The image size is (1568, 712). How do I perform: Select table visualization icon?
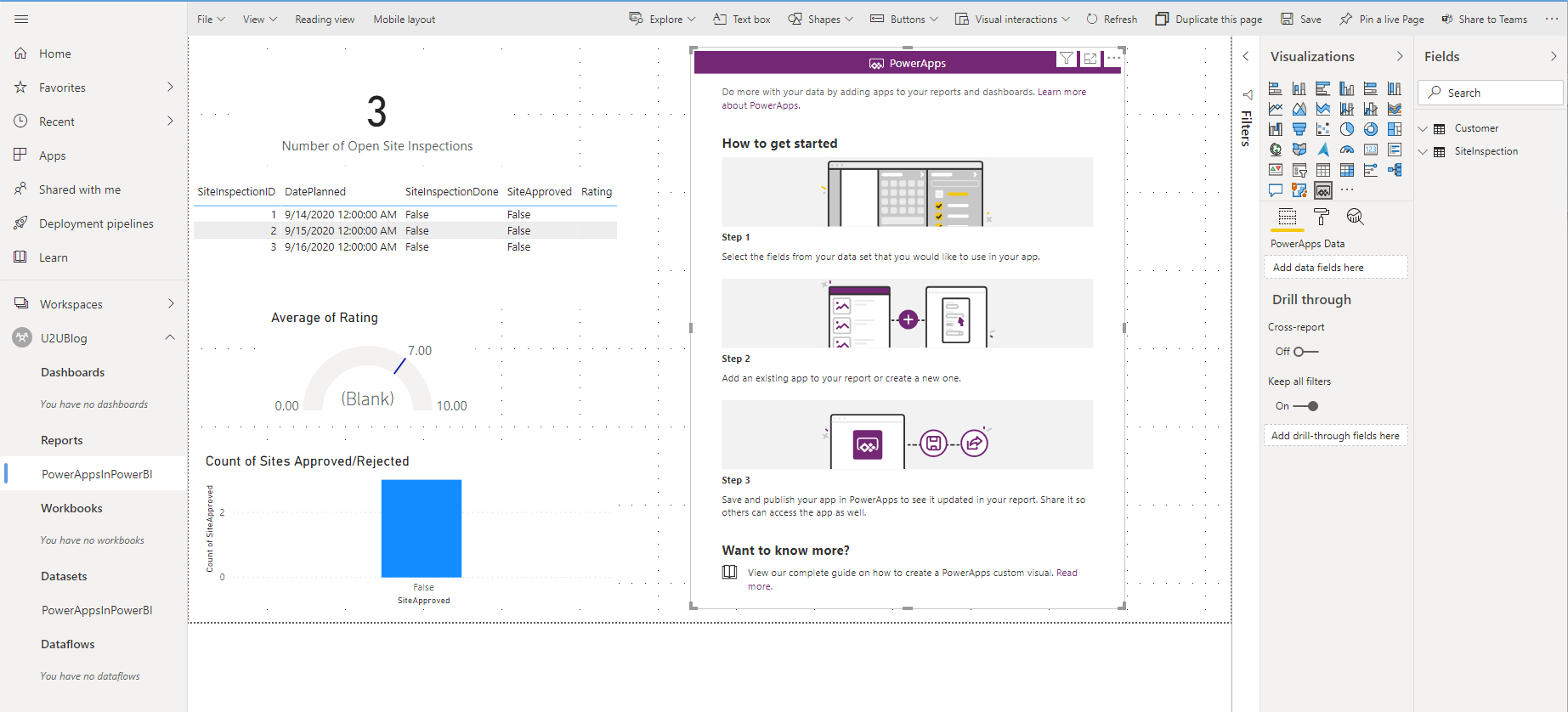point(1323,170)
